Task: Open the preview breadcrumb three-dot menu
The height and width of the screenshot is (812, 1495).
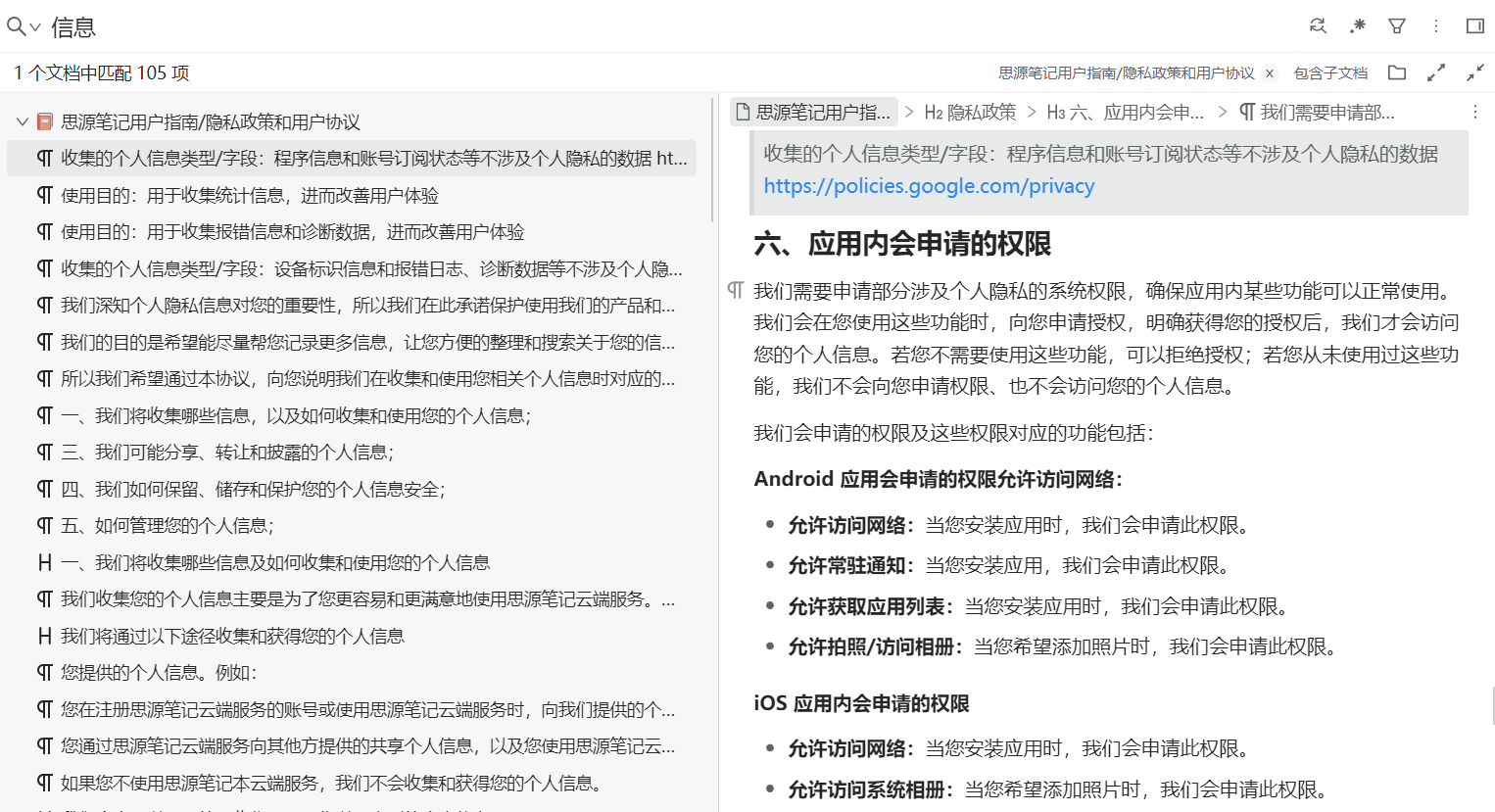Action: (x=1475, y=113)
